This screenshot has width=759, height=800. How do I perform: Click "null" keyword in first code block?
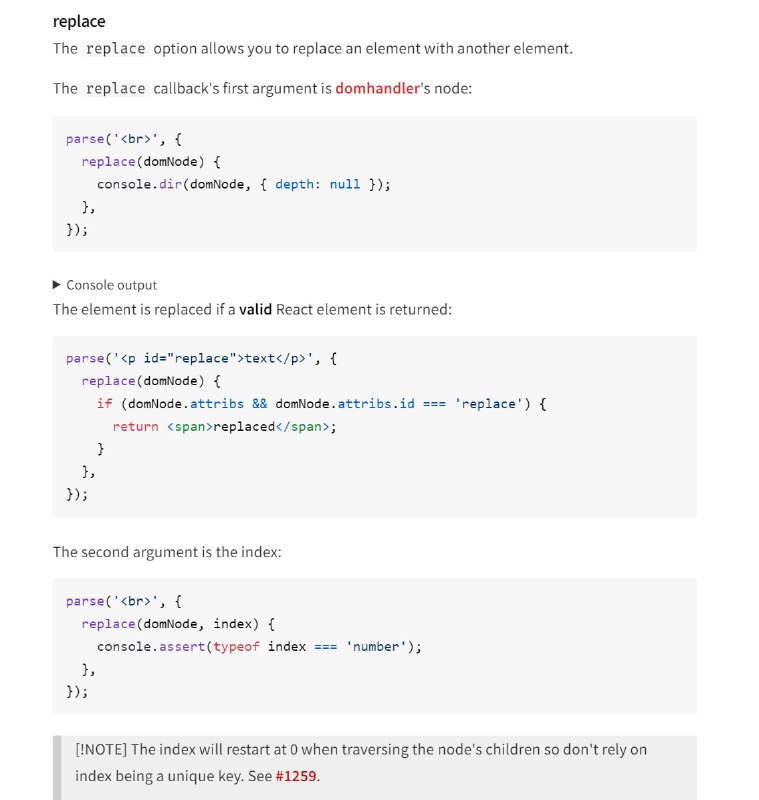(x=345, y=184)
